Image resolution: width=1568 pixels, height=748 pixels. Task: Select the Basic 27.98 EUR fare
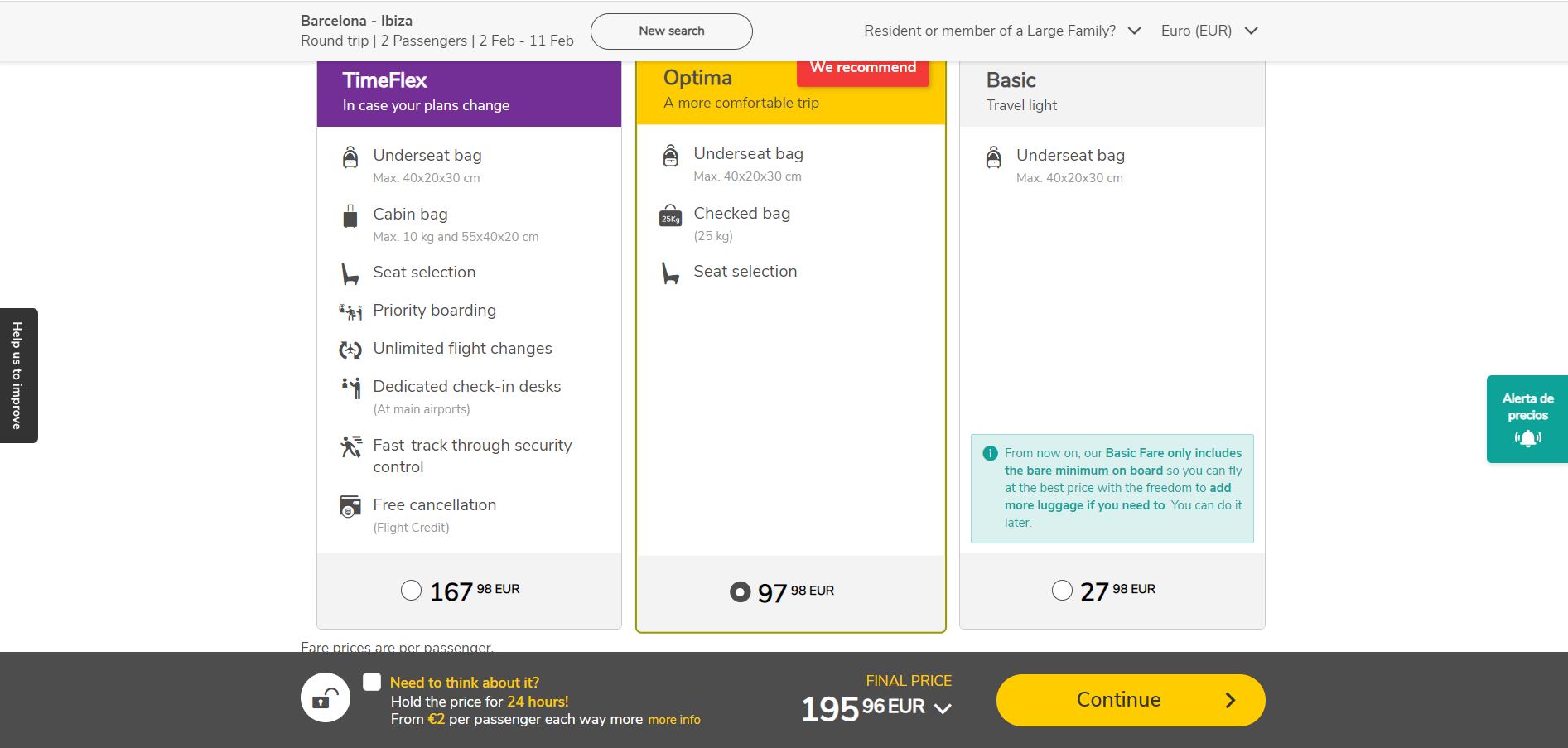point(1062,591)
